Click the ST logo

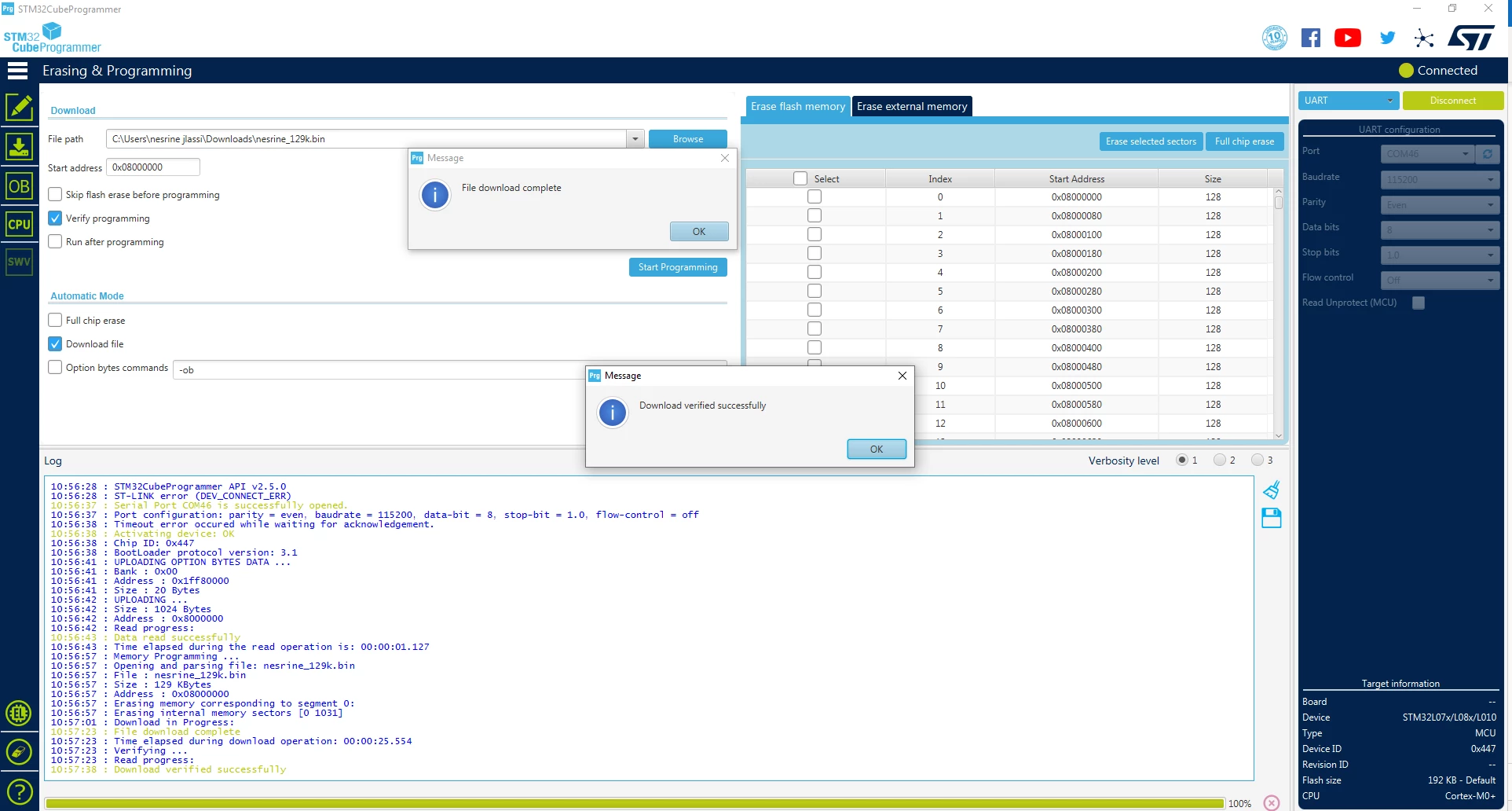(x=1472, y=38)
